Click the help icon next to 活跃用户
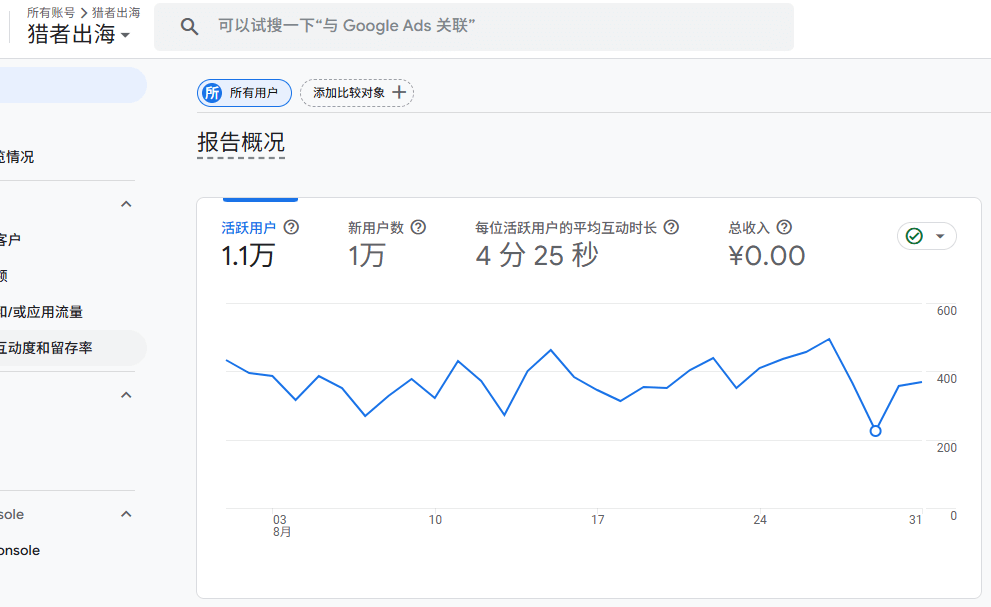991x607 pixels. pos(290,227)
